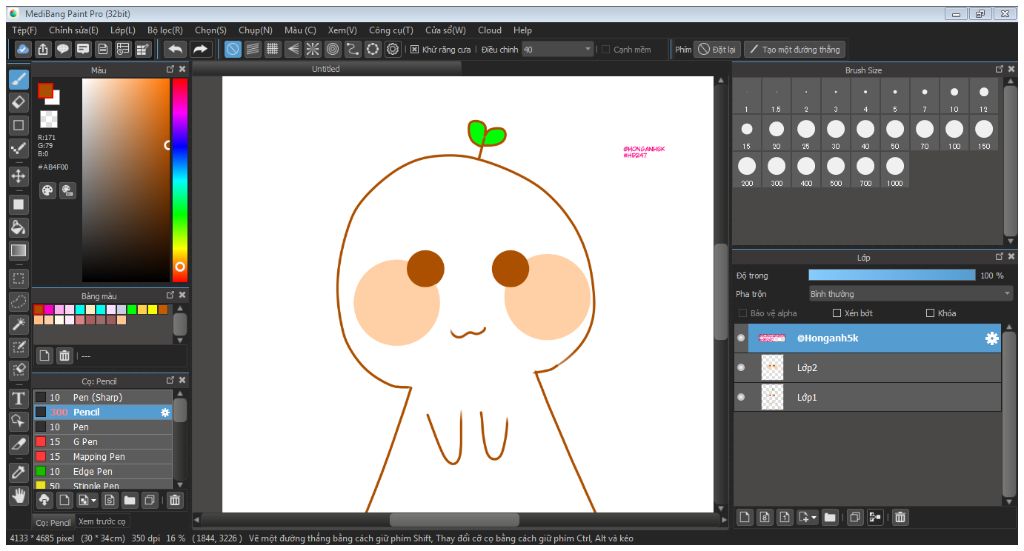Open settings gear on @Honganh5k layer
Screen dimensions: 1024x551
point(991,339)
